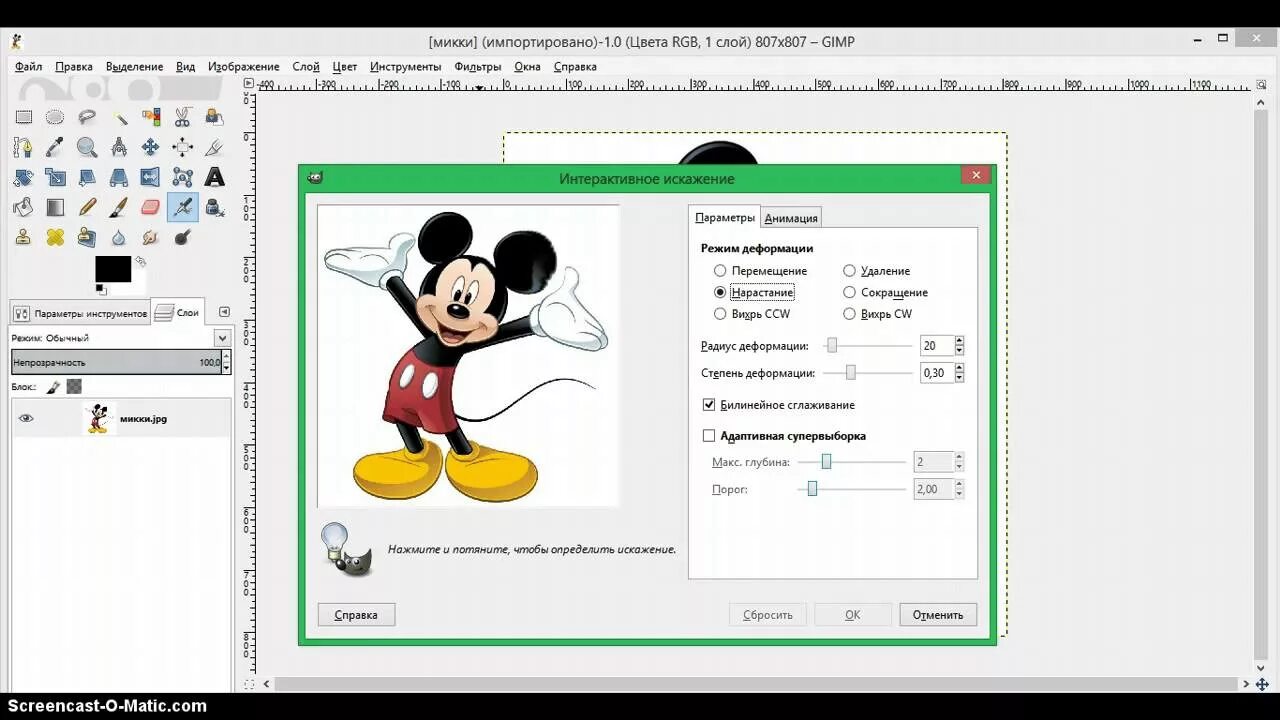Switch to Параметры инструментов tab
Image resolution: width=1280 pixels, height=720 pixels.
click(80, 313)
